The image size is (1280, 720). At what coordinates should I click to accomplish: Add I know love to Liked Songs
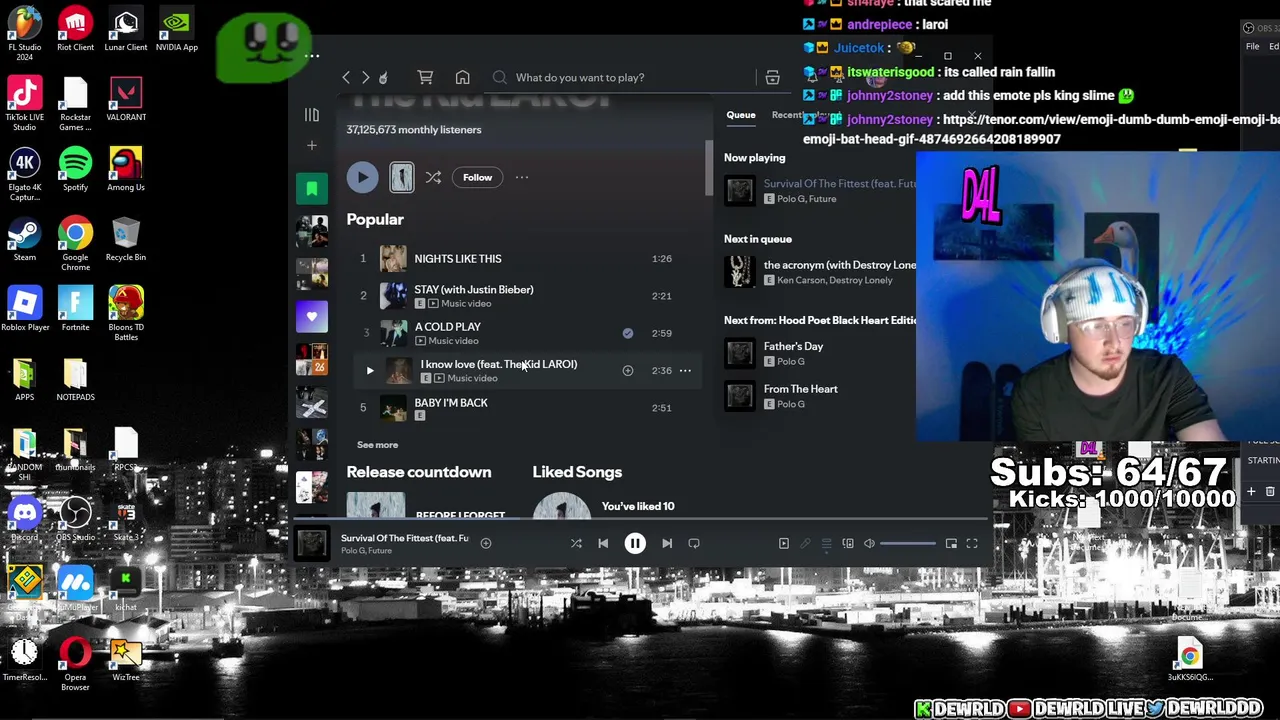[628, 371]
